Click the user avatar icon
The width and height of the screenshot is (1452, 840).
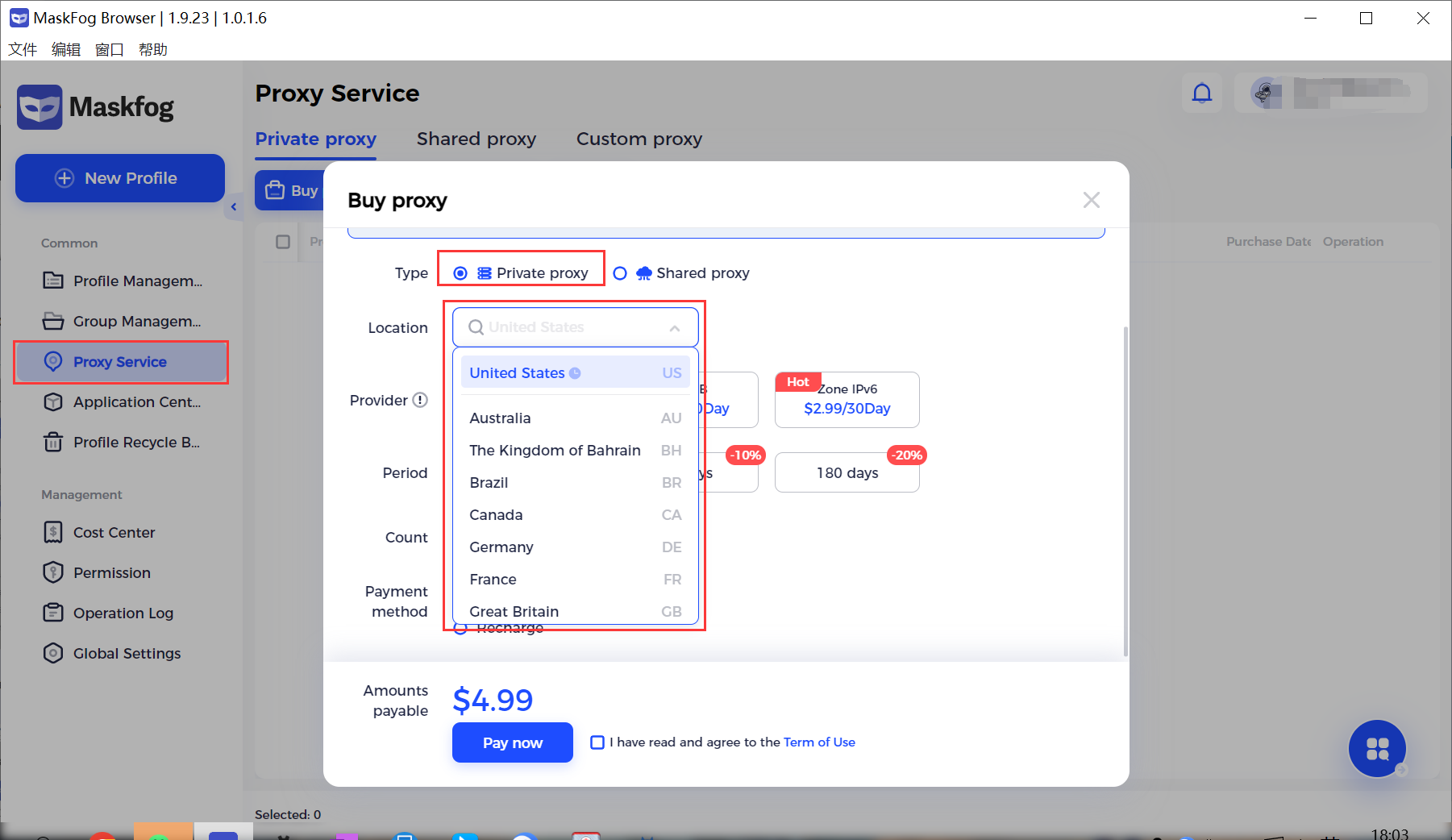pyautogui.click(x=1267, y=93)
